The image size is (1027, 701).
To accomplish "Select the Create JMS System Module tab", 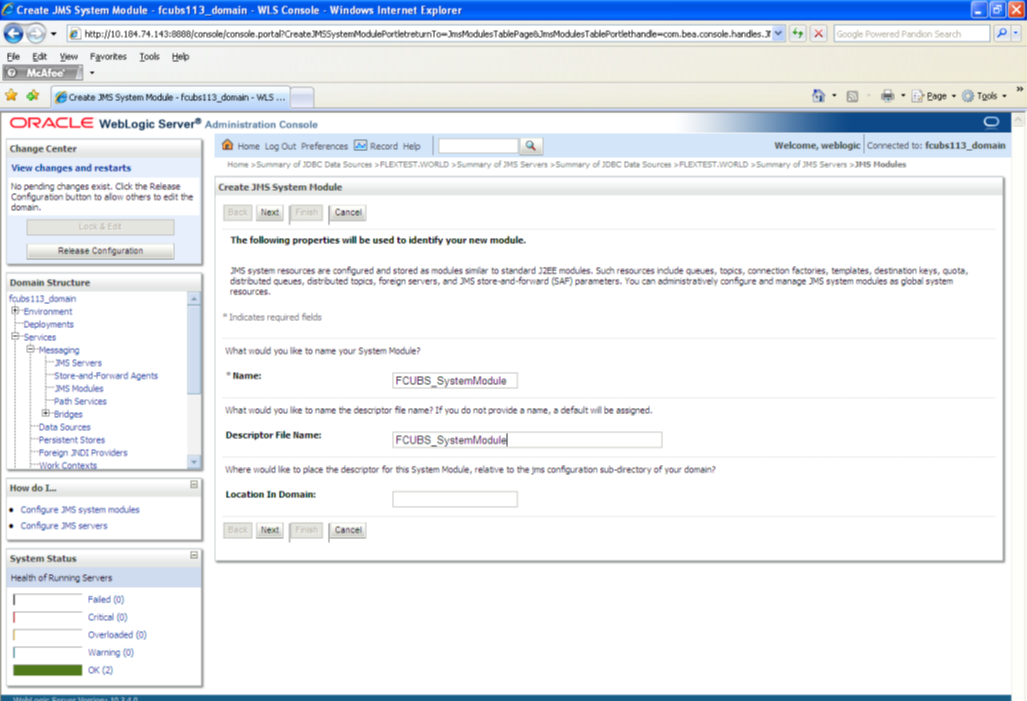I will [x=171, y=97].
